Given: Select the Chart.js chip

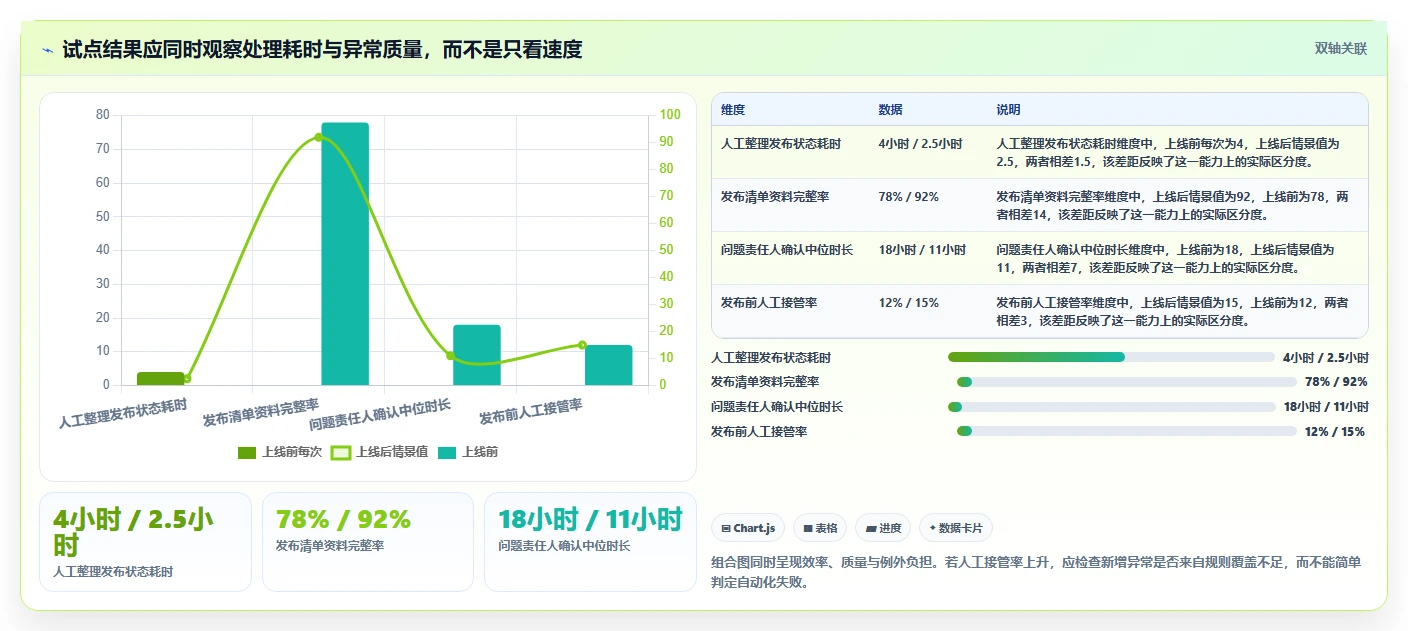Looking at the screenshot, I should point(748,528).
